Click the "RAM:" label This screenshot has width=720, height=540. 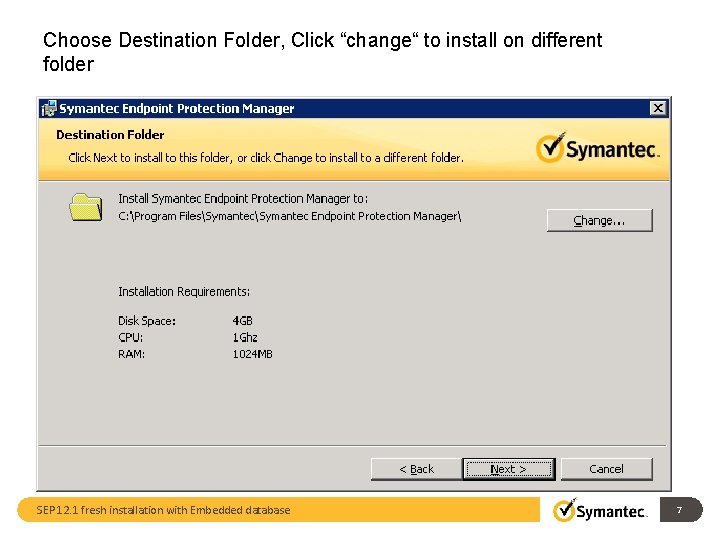[x=131, y=354]
